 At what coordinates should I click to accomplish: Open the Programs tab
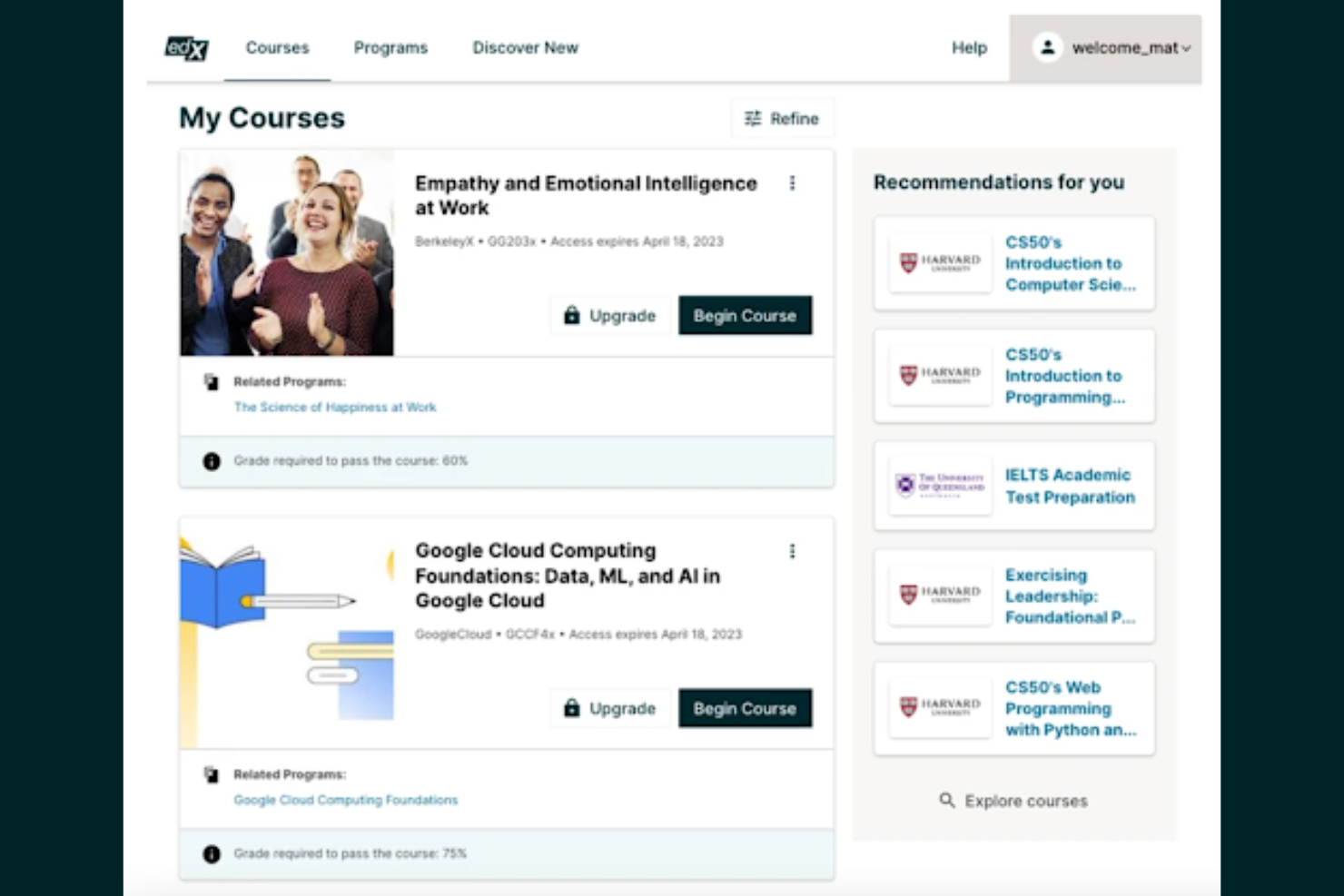coord(390,48)
